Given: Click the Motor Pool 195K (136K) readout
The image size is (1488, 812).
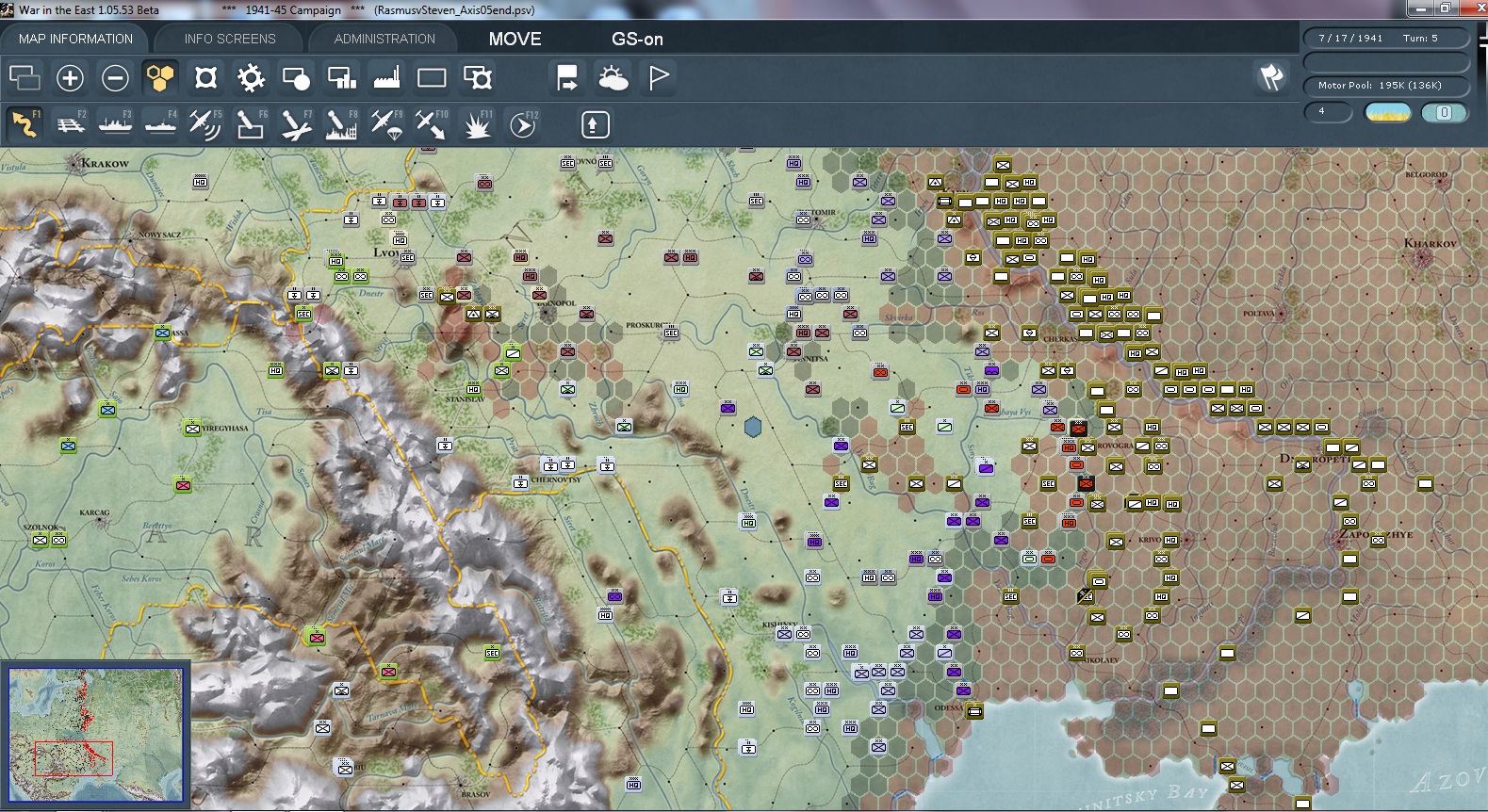Looking at the screenshot, I should tap(1386, 85).
